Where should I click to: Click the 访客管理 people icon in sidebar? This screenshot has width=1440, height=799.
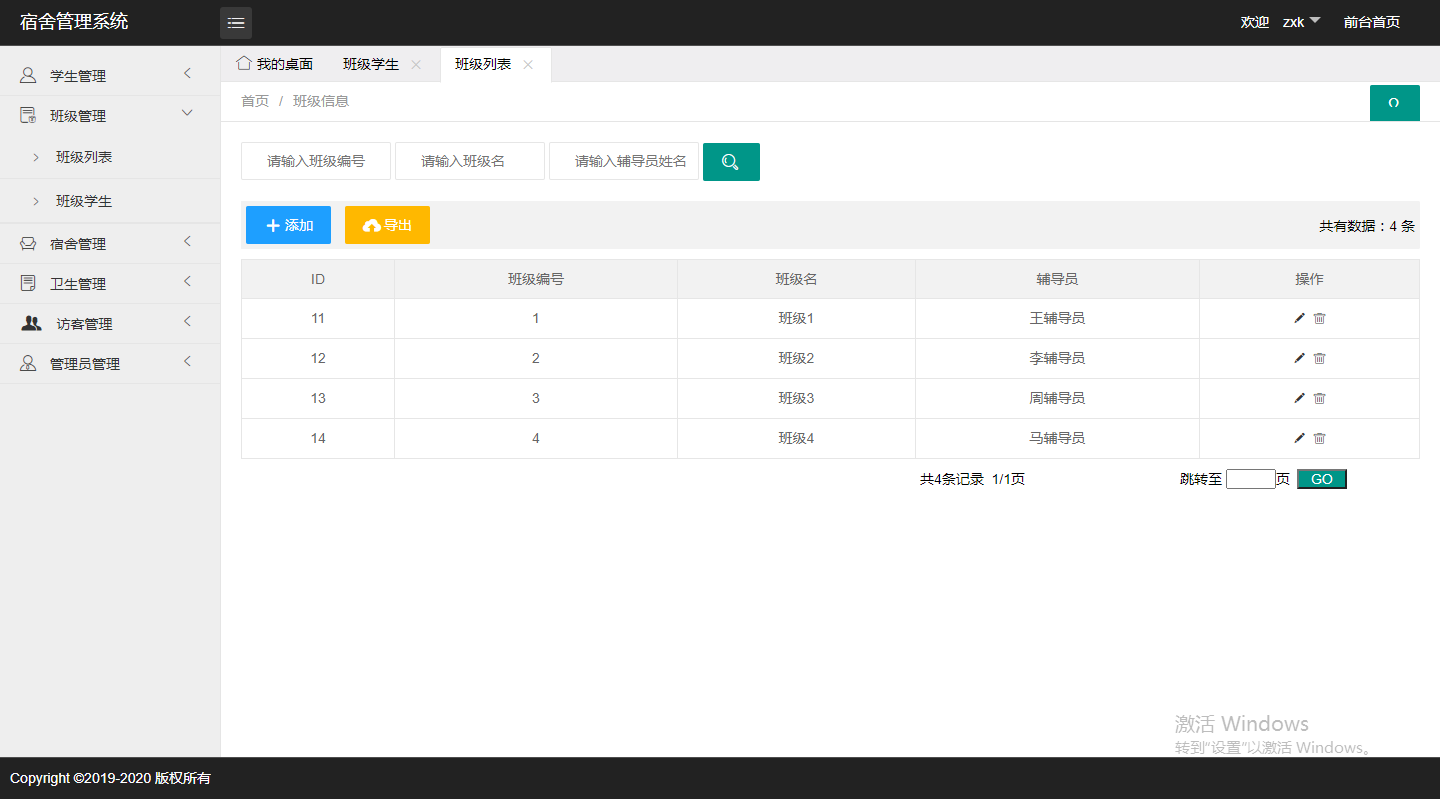[x=32, y=323]
